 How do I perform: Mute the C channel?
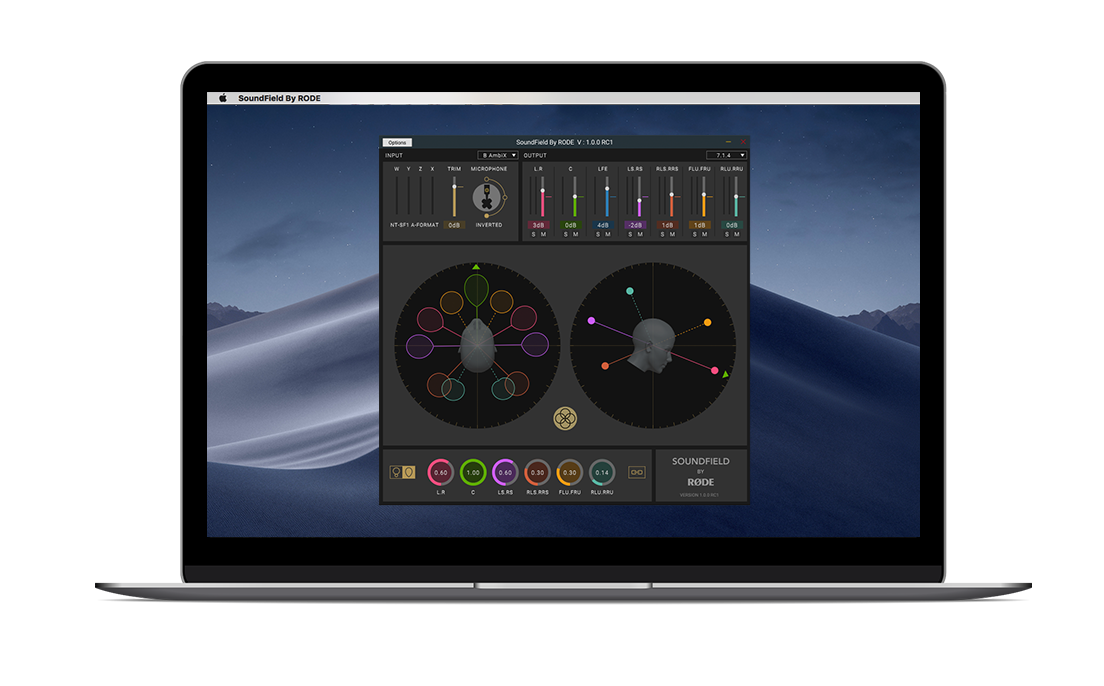pyautogui.click(x=575, y=235)
